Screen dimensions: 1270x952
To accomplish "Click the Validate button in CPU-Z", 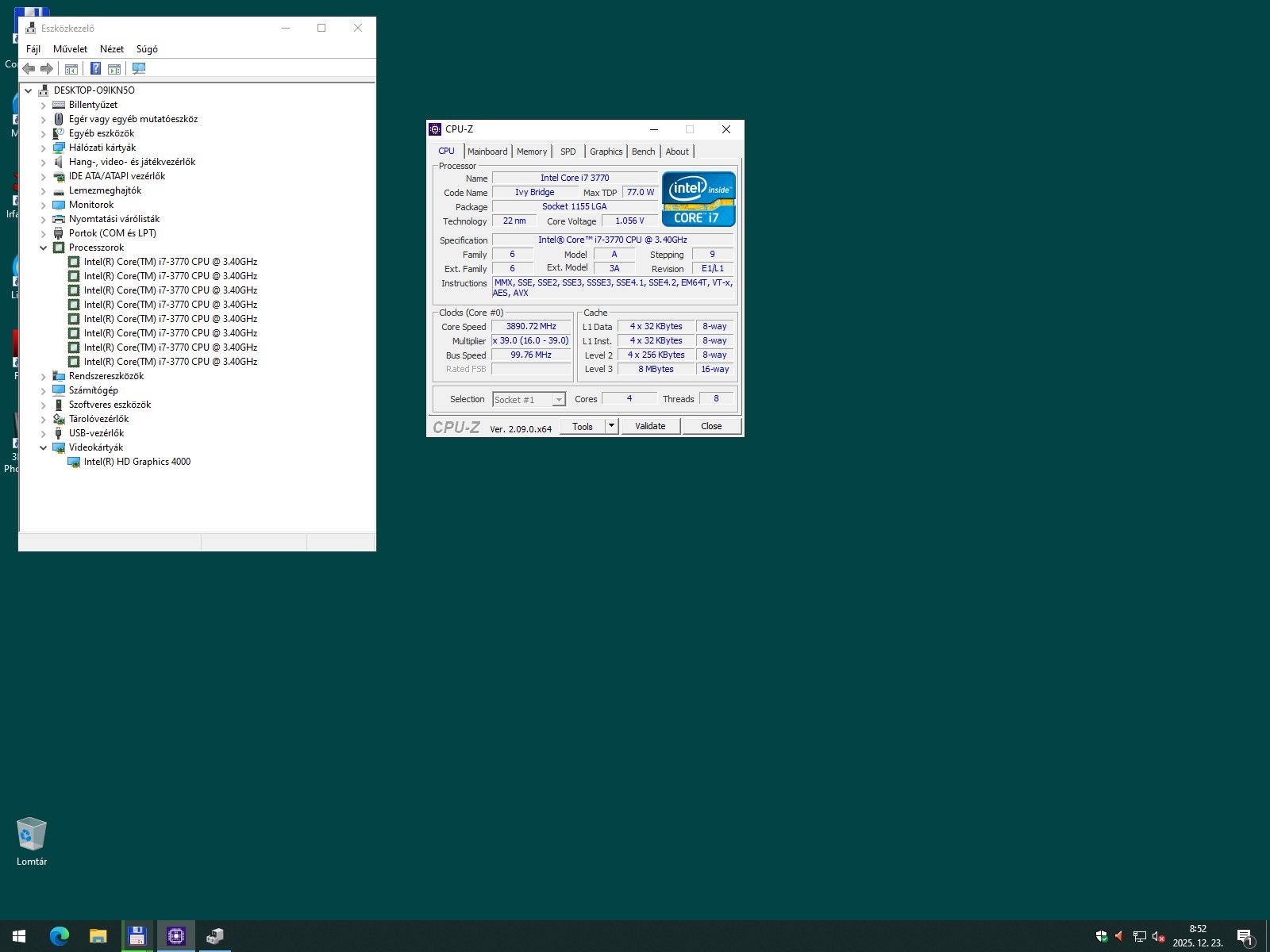I will pyautogui.click(x=650, y=426).
